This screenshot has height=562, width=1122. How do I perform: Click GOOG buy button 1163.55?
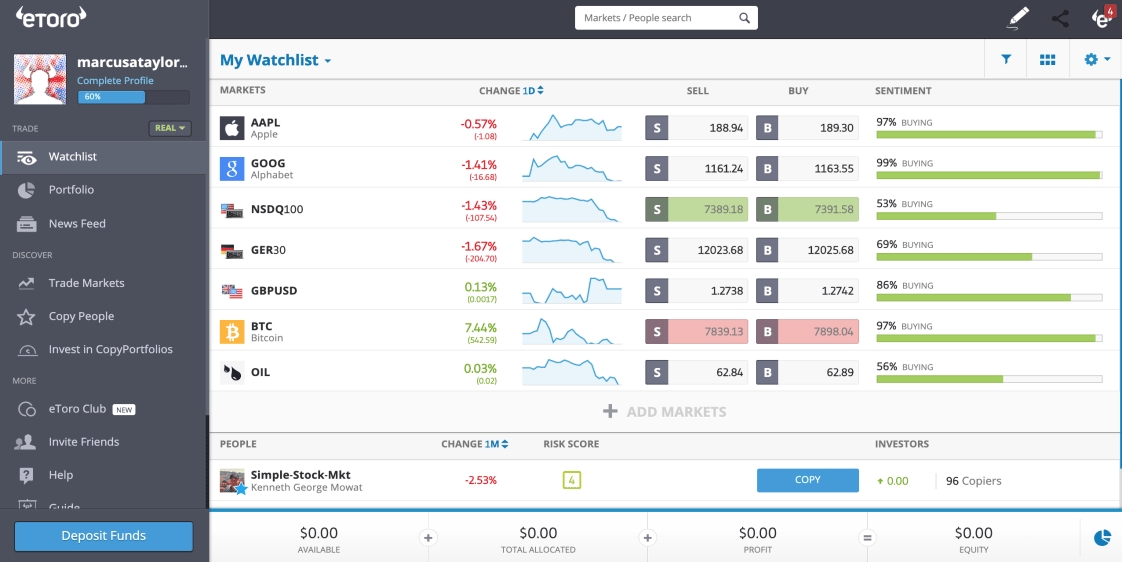(x=807, y=169)
